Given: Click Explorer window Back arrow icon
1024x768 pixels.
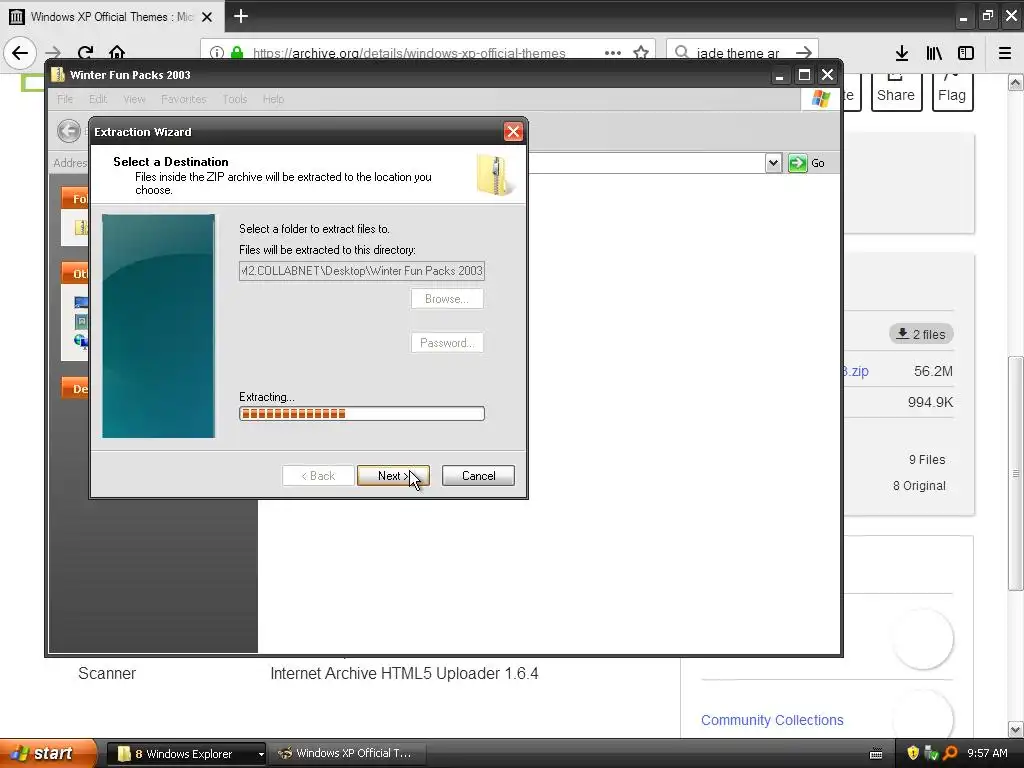Looking at the screenshot, I should [69, 131].
